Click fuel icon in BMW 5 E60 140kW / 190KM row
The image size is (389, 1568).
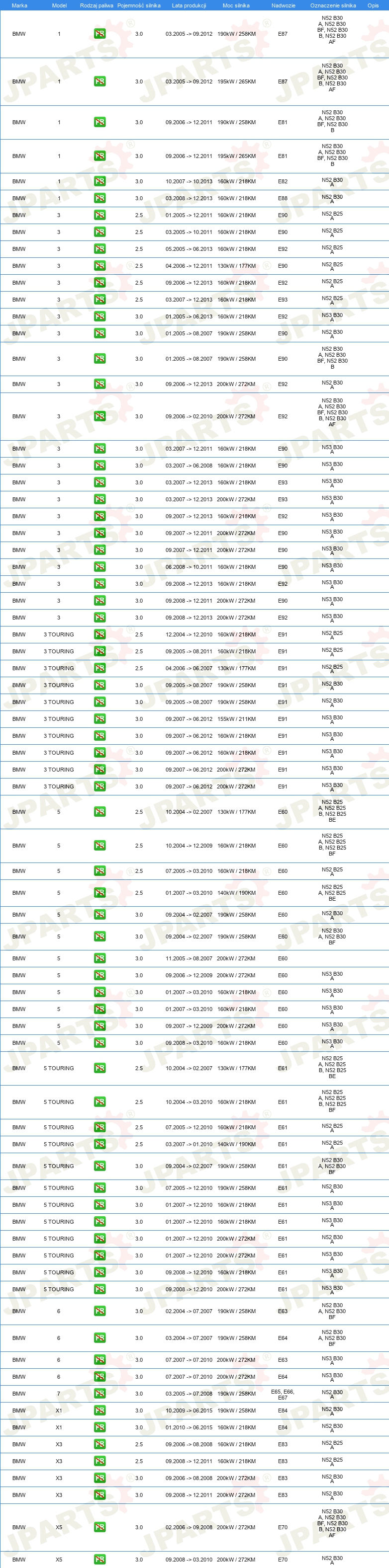(100, 893)
